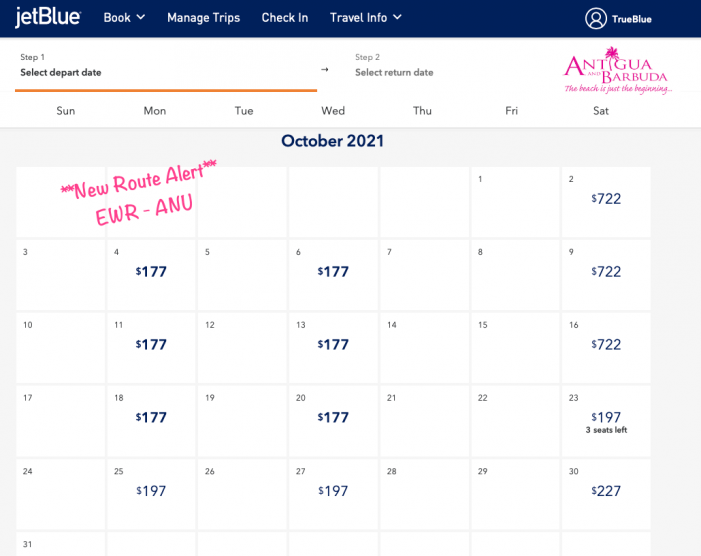Pick October 23 with 3 seats left
Image resolution: width=701 pixels, height=556 pixels.
606,420
